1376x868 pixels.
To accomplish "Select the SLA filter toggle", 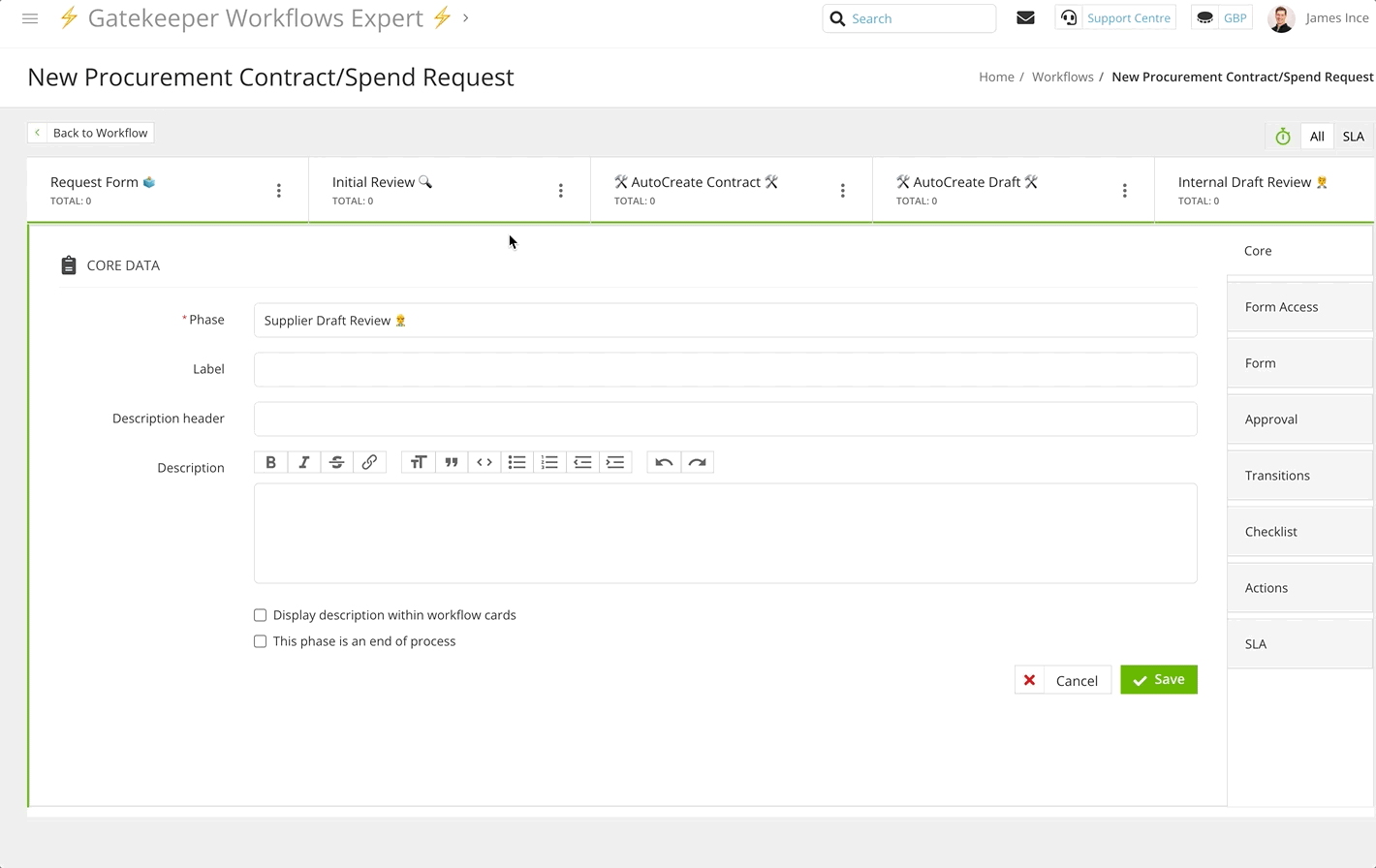I will click(x=1353, y=137).
